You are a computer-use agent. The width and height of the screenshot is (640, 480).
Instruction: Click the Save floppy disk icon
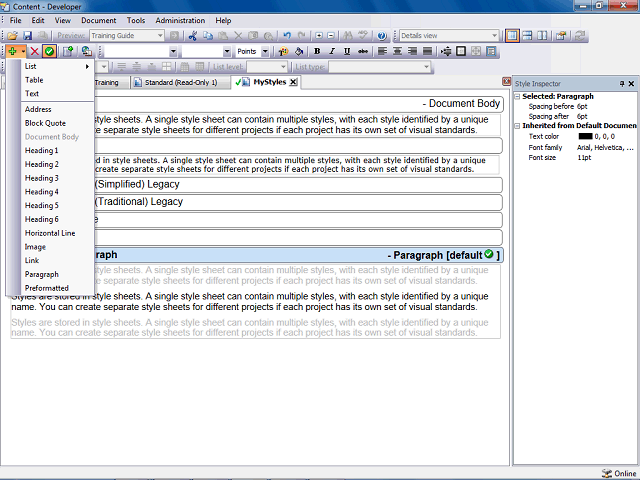[27, 36]
